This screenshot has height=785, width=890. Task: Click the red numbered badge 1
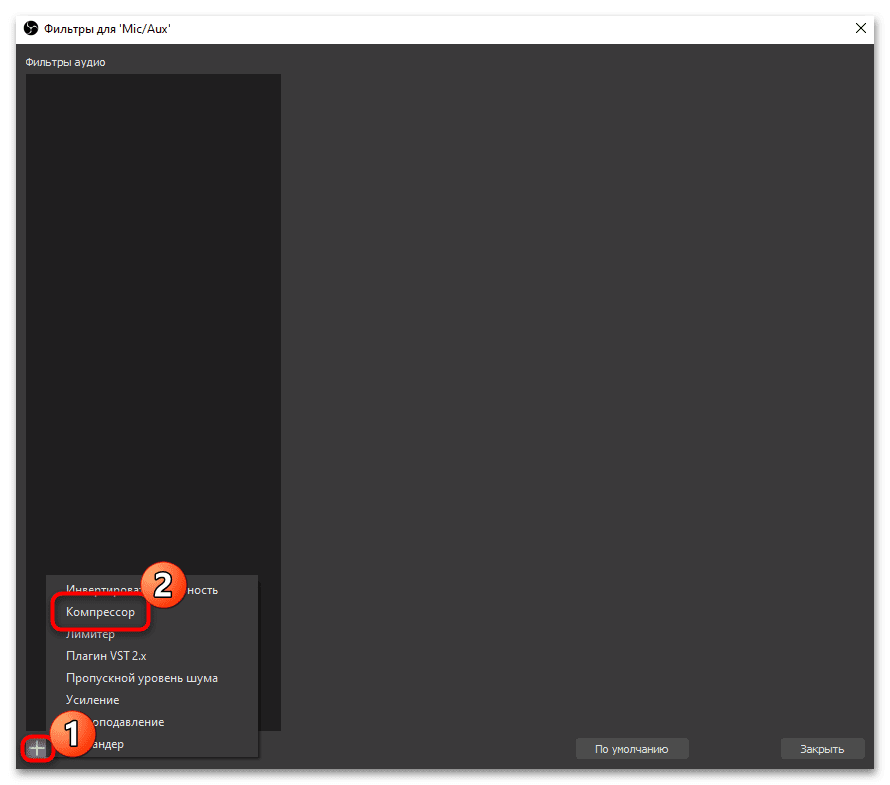(72, 733)
